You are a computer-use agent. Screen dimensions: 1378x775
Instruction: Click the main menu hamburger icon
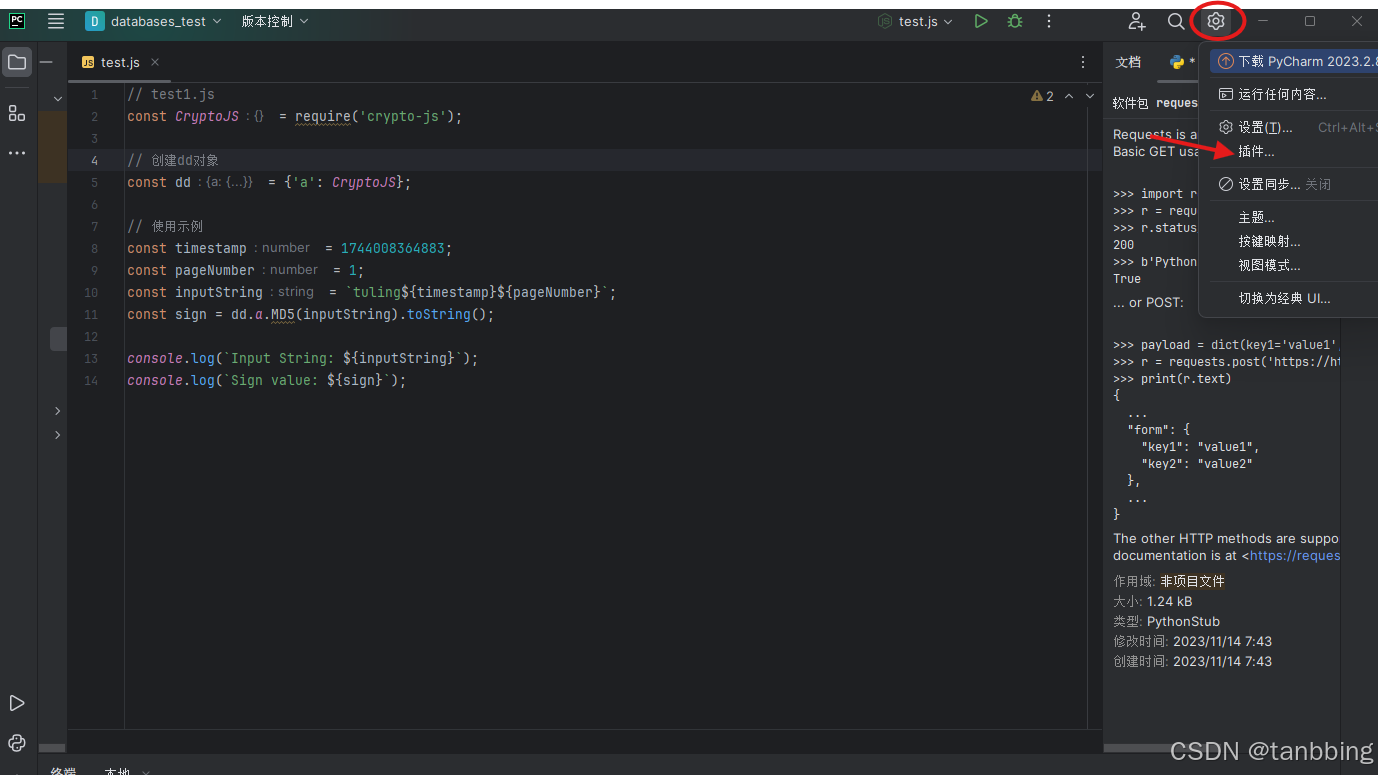coord(56,20)
